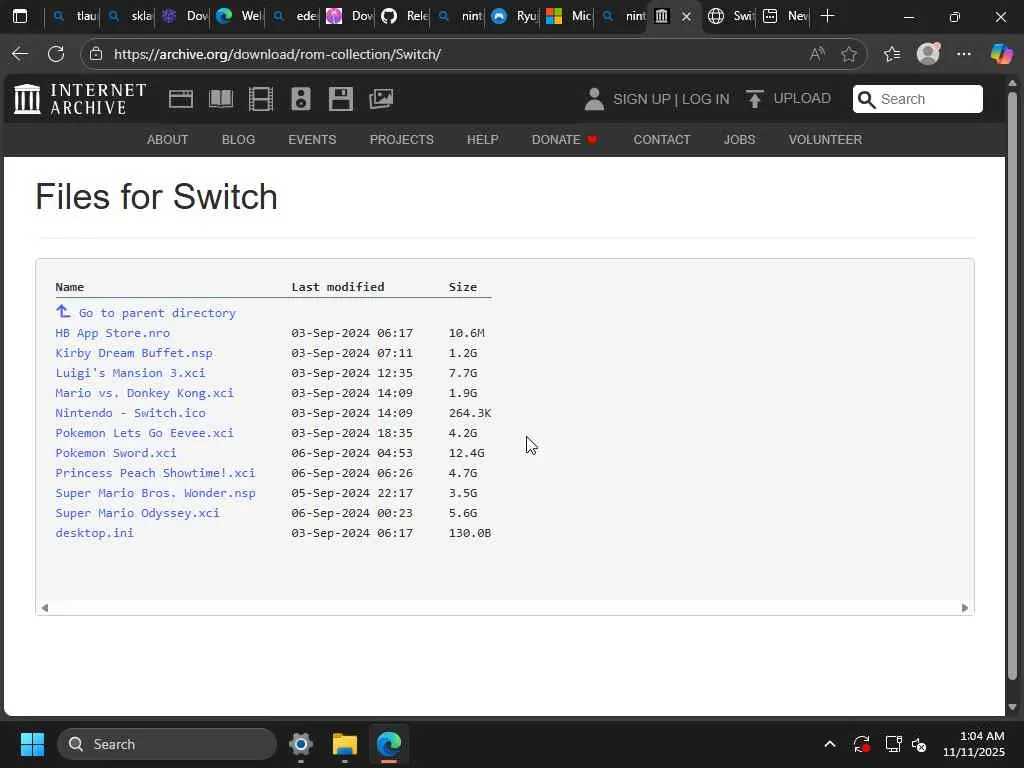Open the VOLUNTEER menu item
Viewport: 1024px width, 768px height.
pyautogui.click(x=825, y=140)
